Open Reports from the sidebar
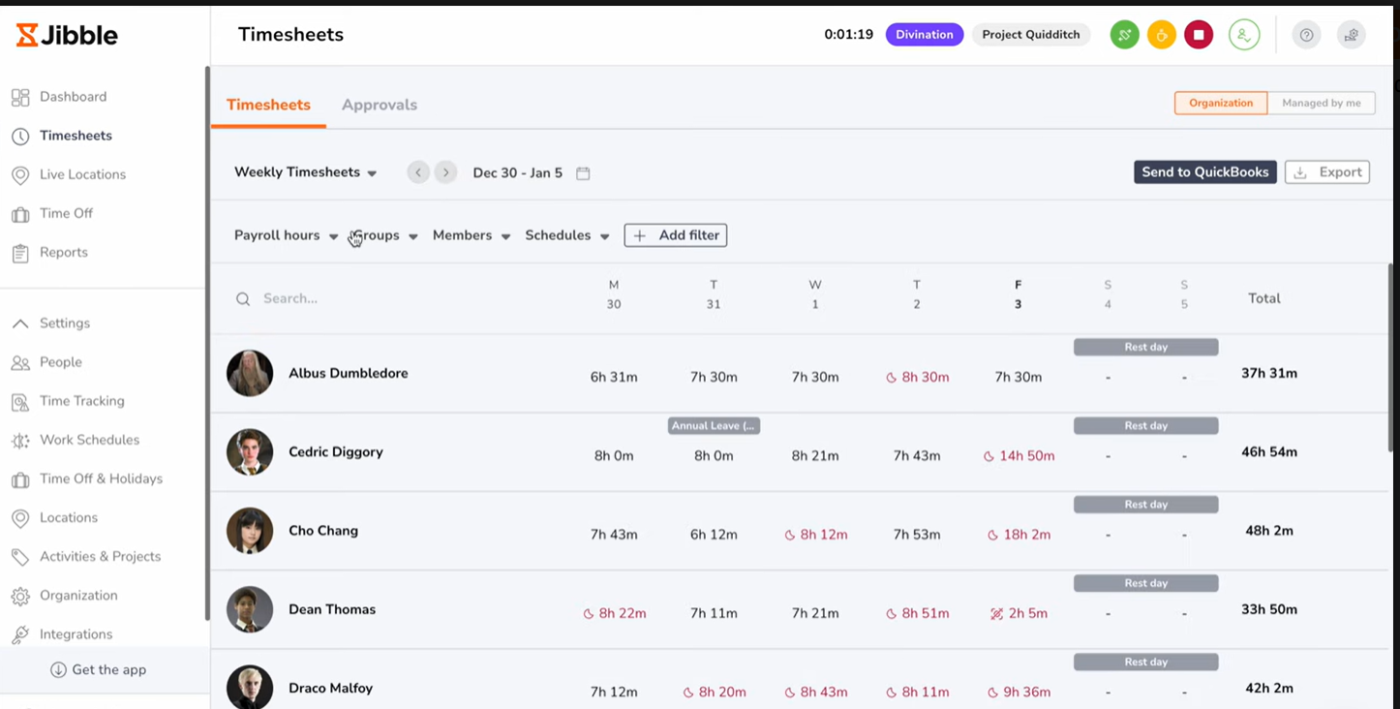The image size is (1400, 709). [63, 253]
